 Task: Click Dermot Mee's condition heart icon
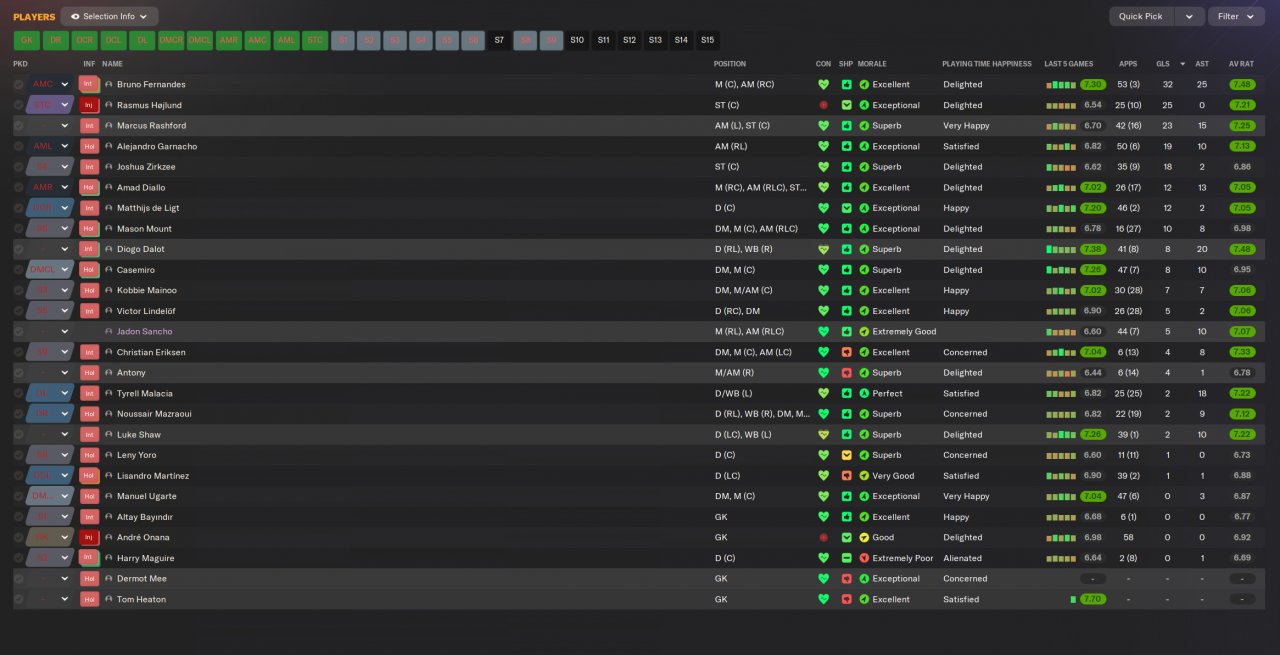[823, 578]
